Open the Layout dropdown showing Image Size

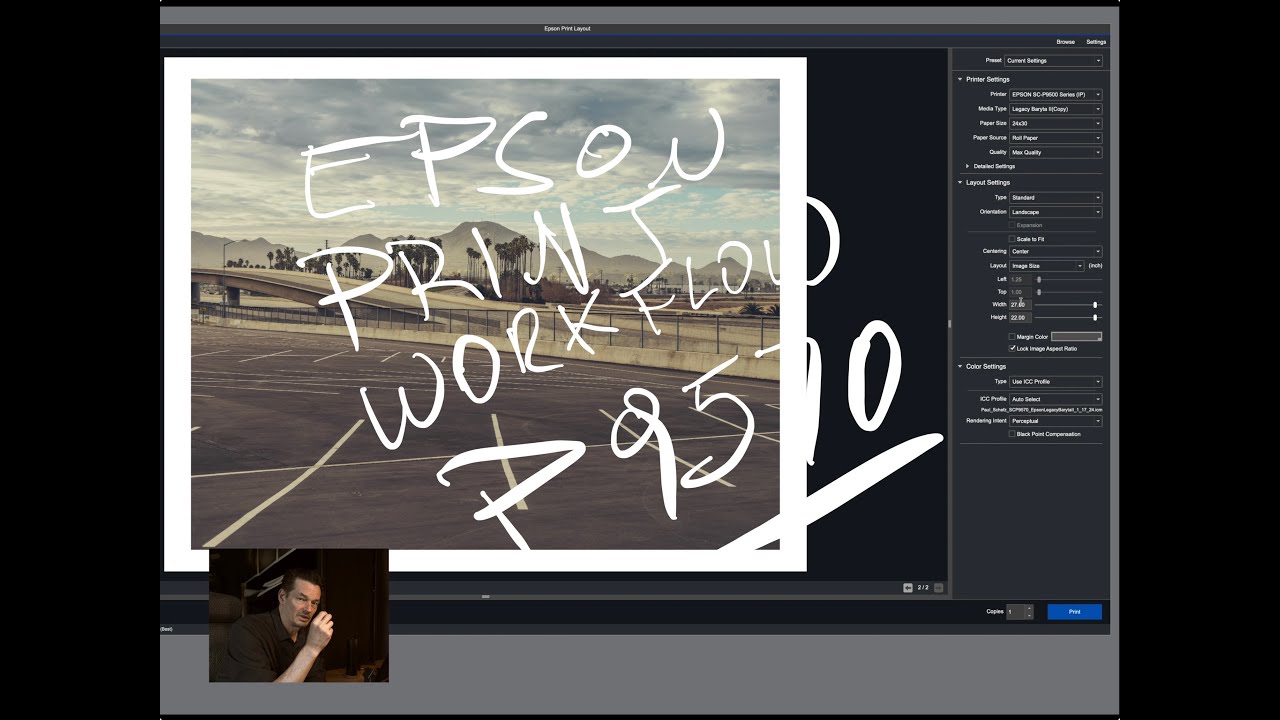(x=1047, y=266)
